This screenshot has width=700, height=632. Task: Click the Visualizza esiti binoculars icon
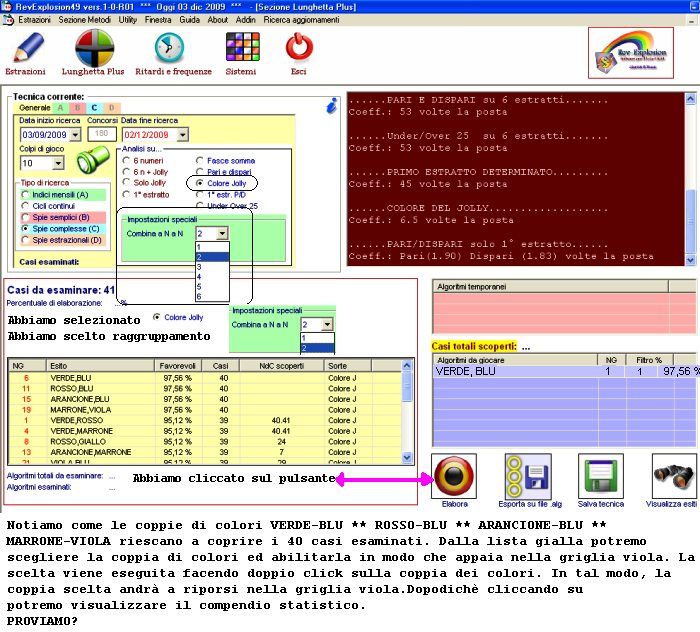pyautogui.click(x=674, y=476)
